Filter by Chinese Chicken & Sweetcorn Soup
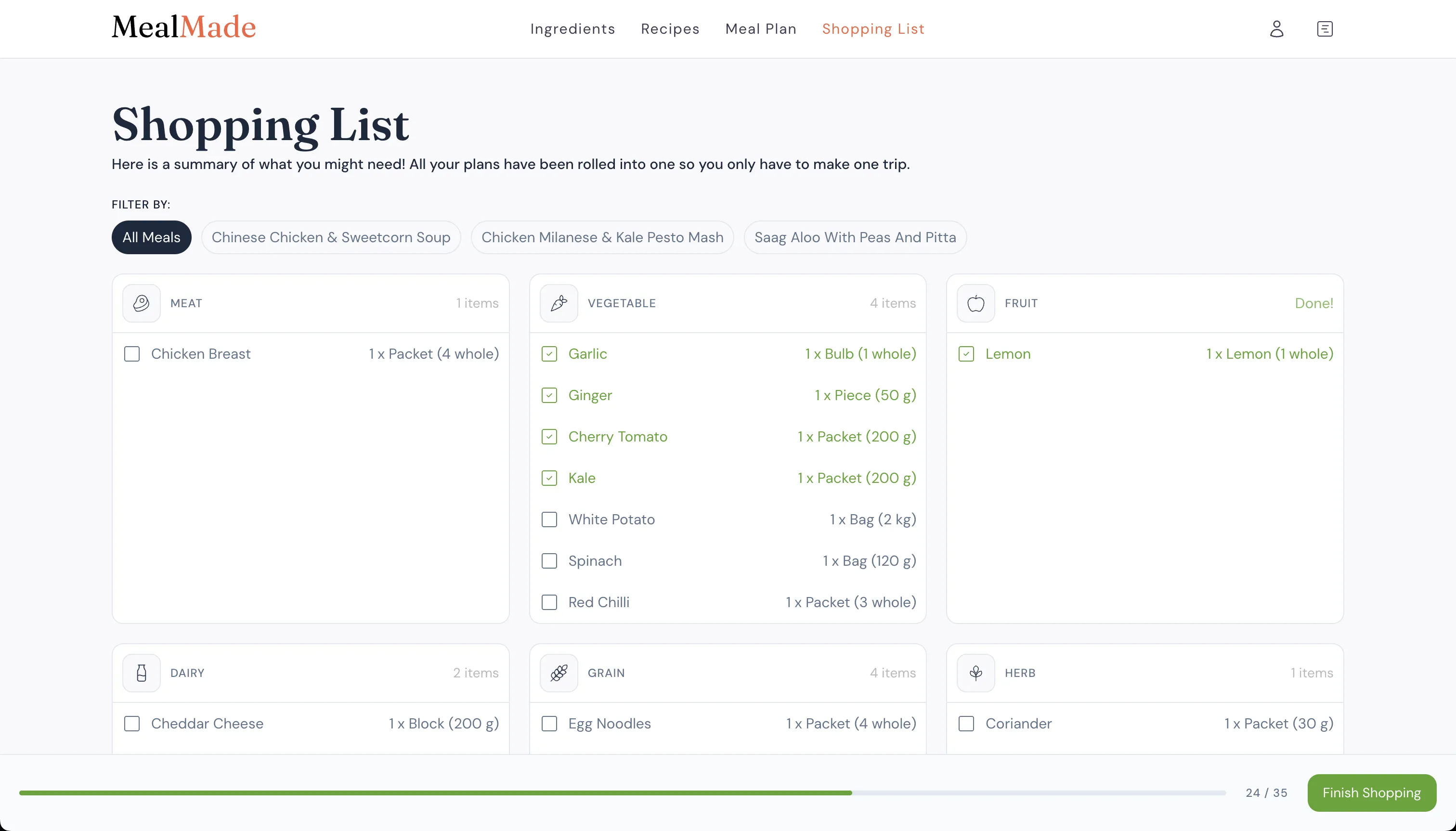 (331, 237)
